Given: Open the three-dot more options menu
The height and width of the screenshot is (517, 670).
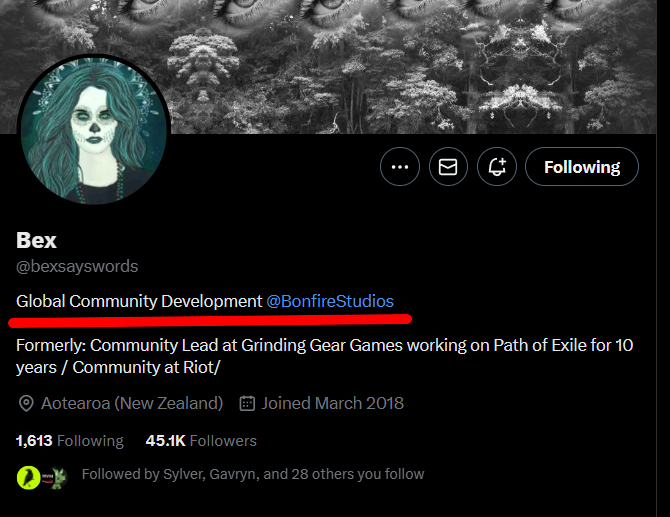Looking at the screenshot, I should 400,167.
